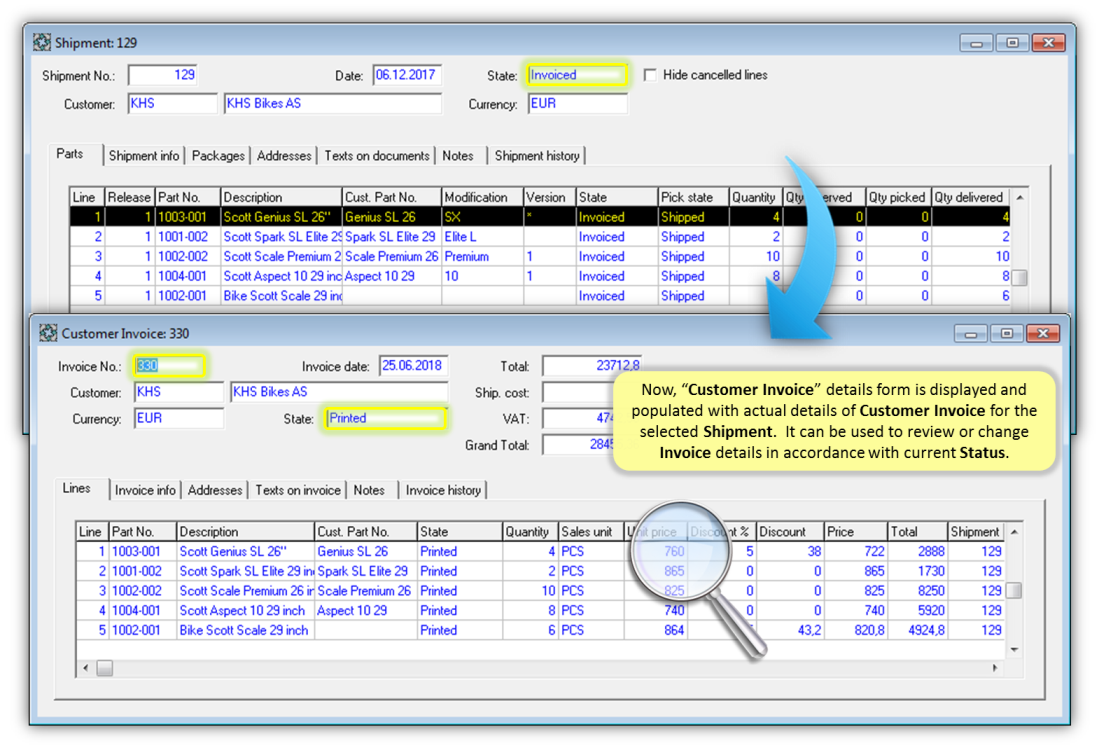Click the invoice table scroll-left arrow

(x=86, y=668)
